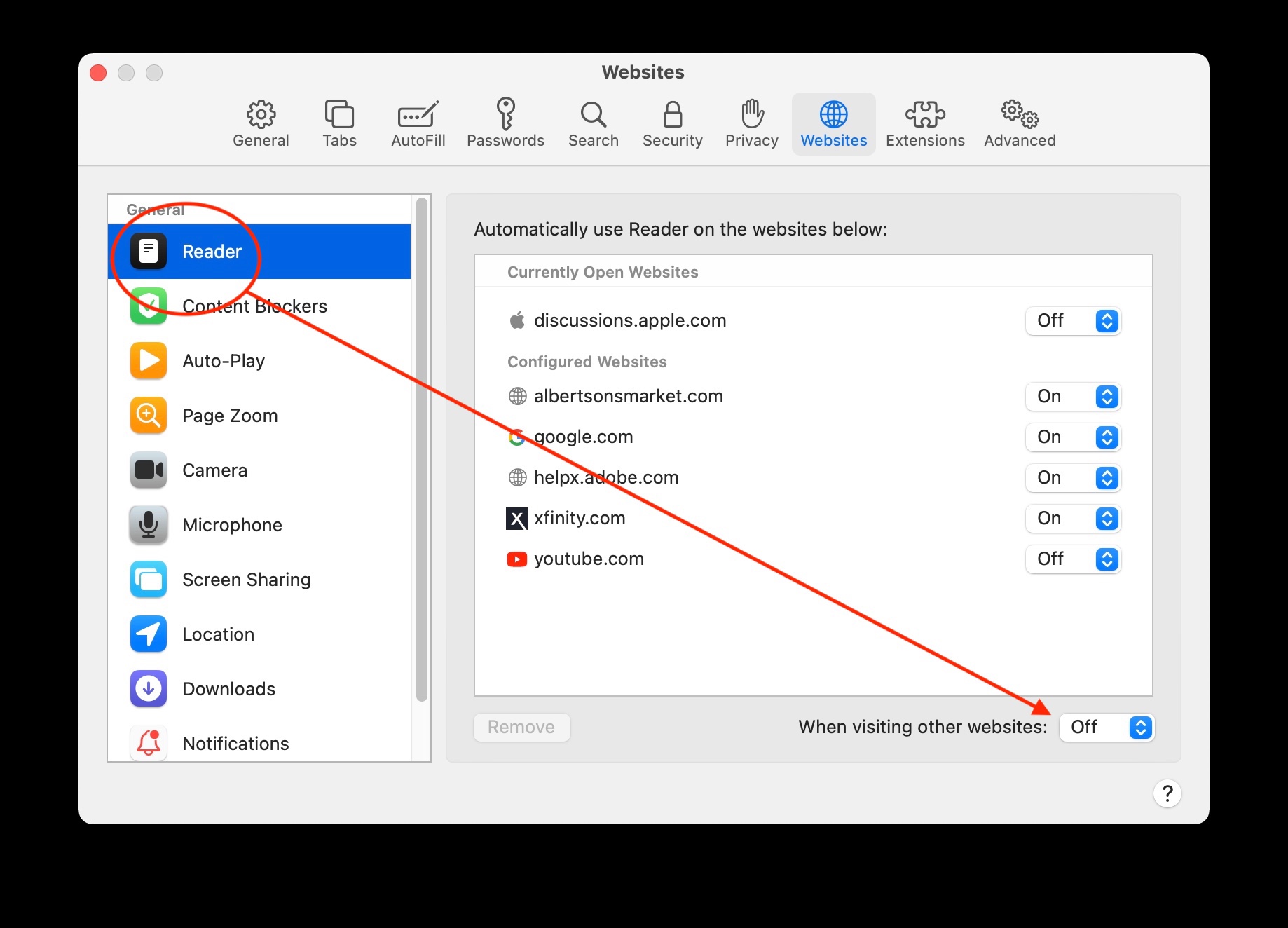Select the youtube.com website name

coord(589,559)
